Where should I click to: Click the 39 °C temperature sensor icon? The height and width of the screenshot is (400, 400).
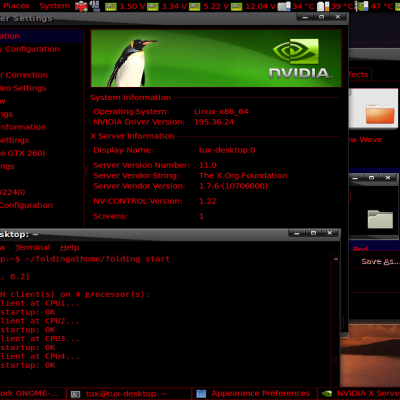tap(323, 7)
